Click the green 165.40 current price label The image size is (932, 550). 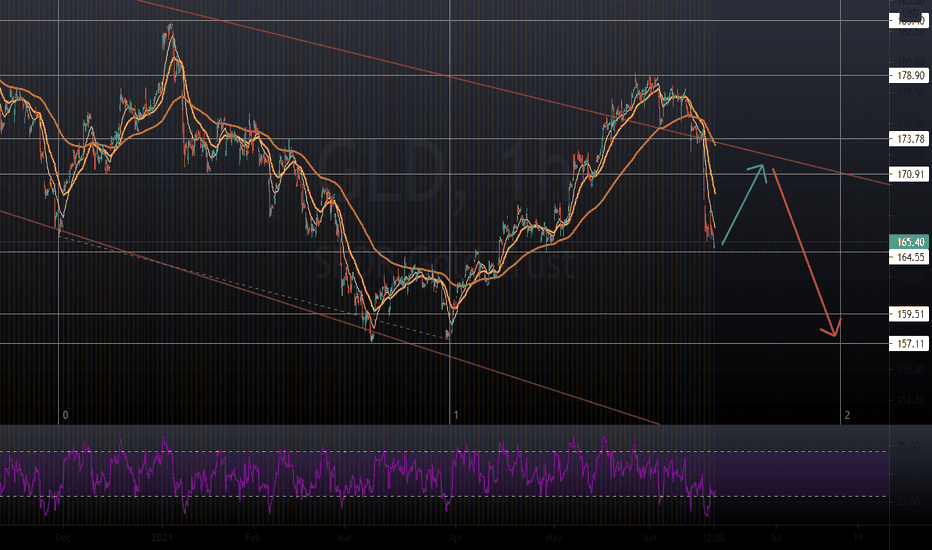click(x=909, y=242)
